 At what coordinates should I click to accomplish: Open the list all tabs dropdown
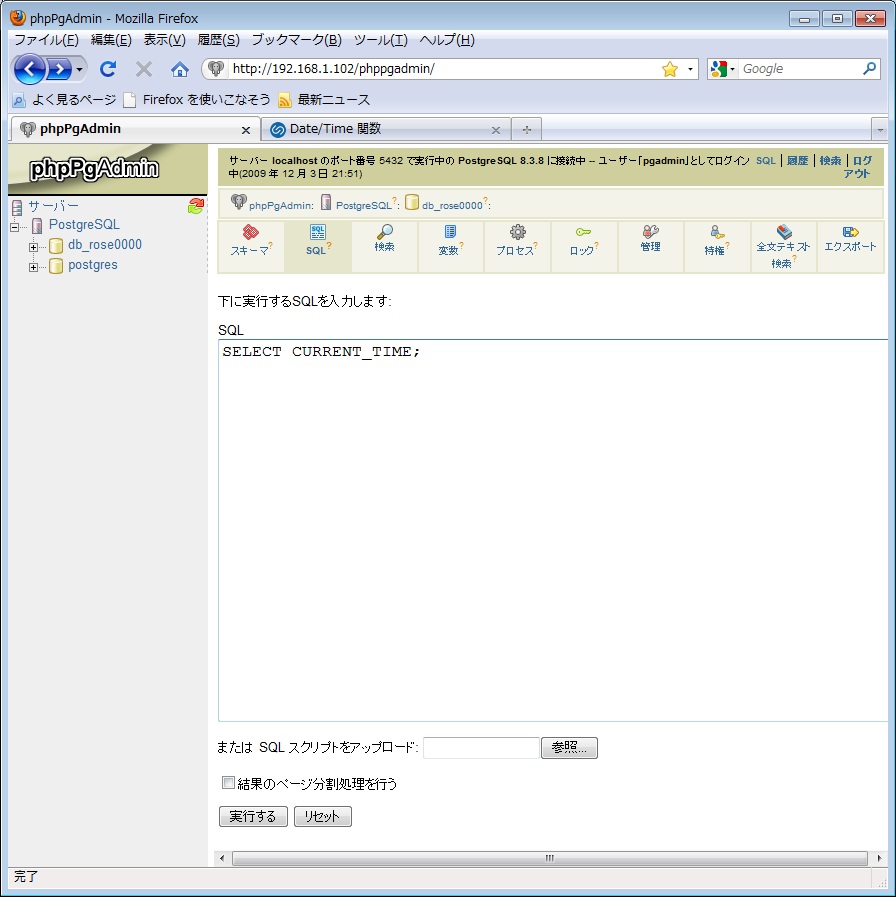click(880, 130)
